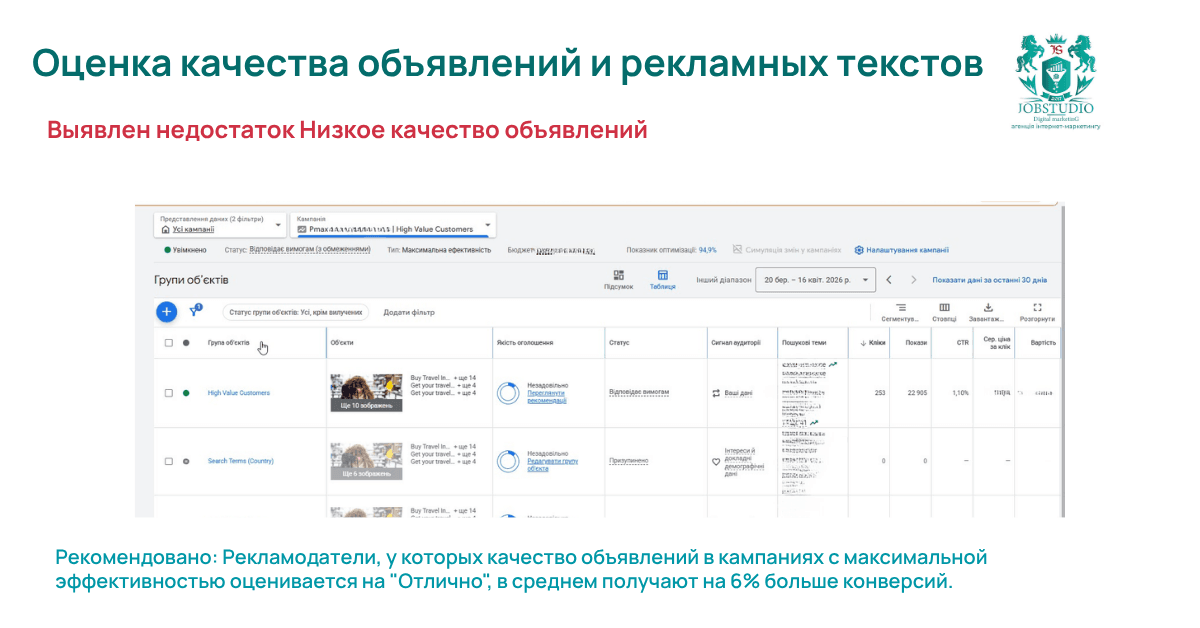Click the JOBSTUDIO logo
The image size is (1200, 628).
click(1054, 80)
